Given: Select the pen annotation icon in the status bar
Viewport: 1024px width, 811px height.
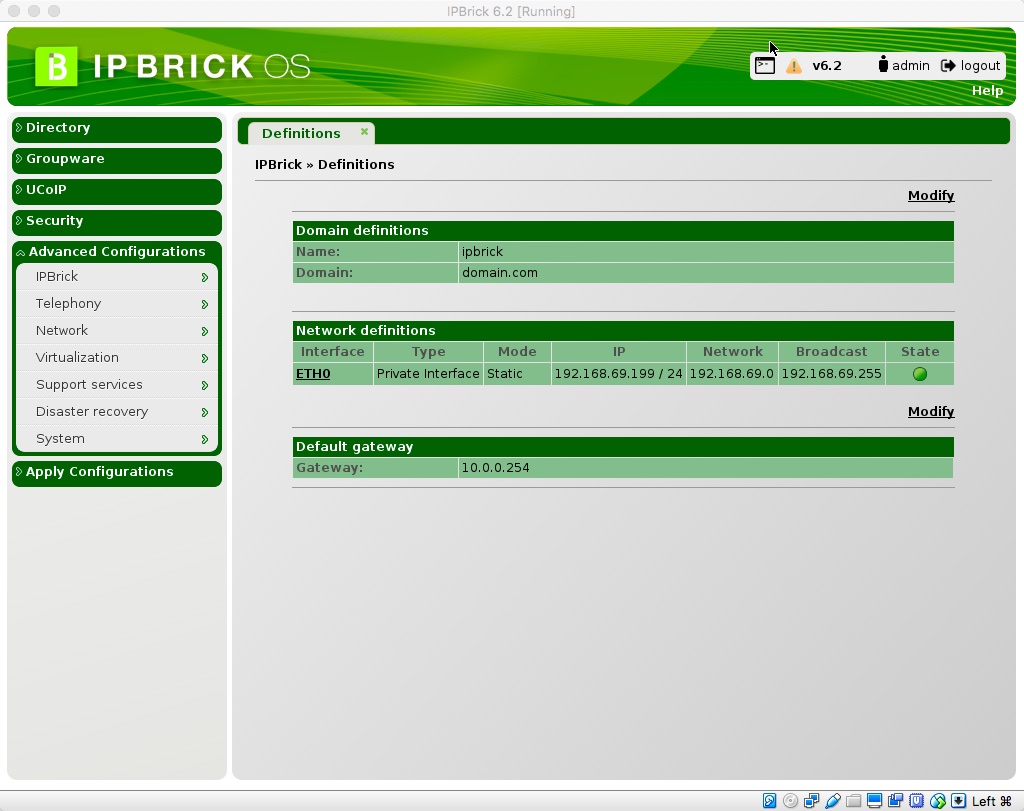Looking at the screenshot, I should point(832,800).
